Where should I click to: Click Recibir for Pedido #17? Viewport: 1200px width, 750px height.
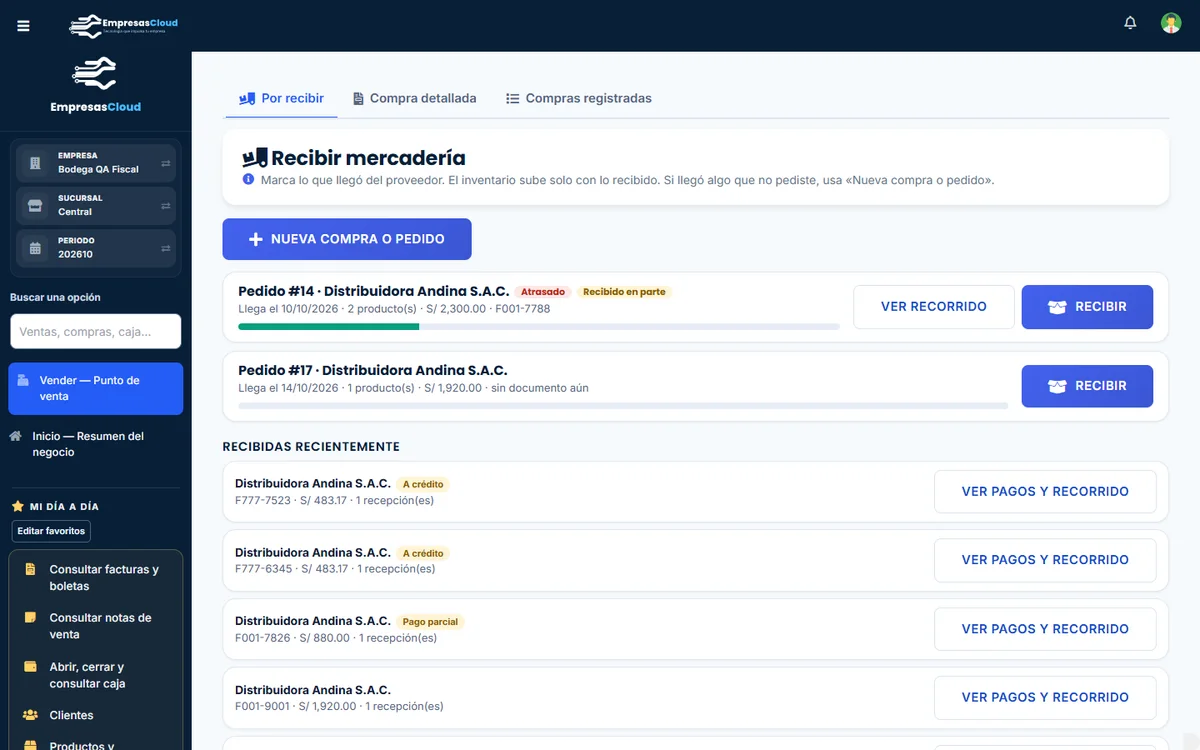[x=1087, y=386]
